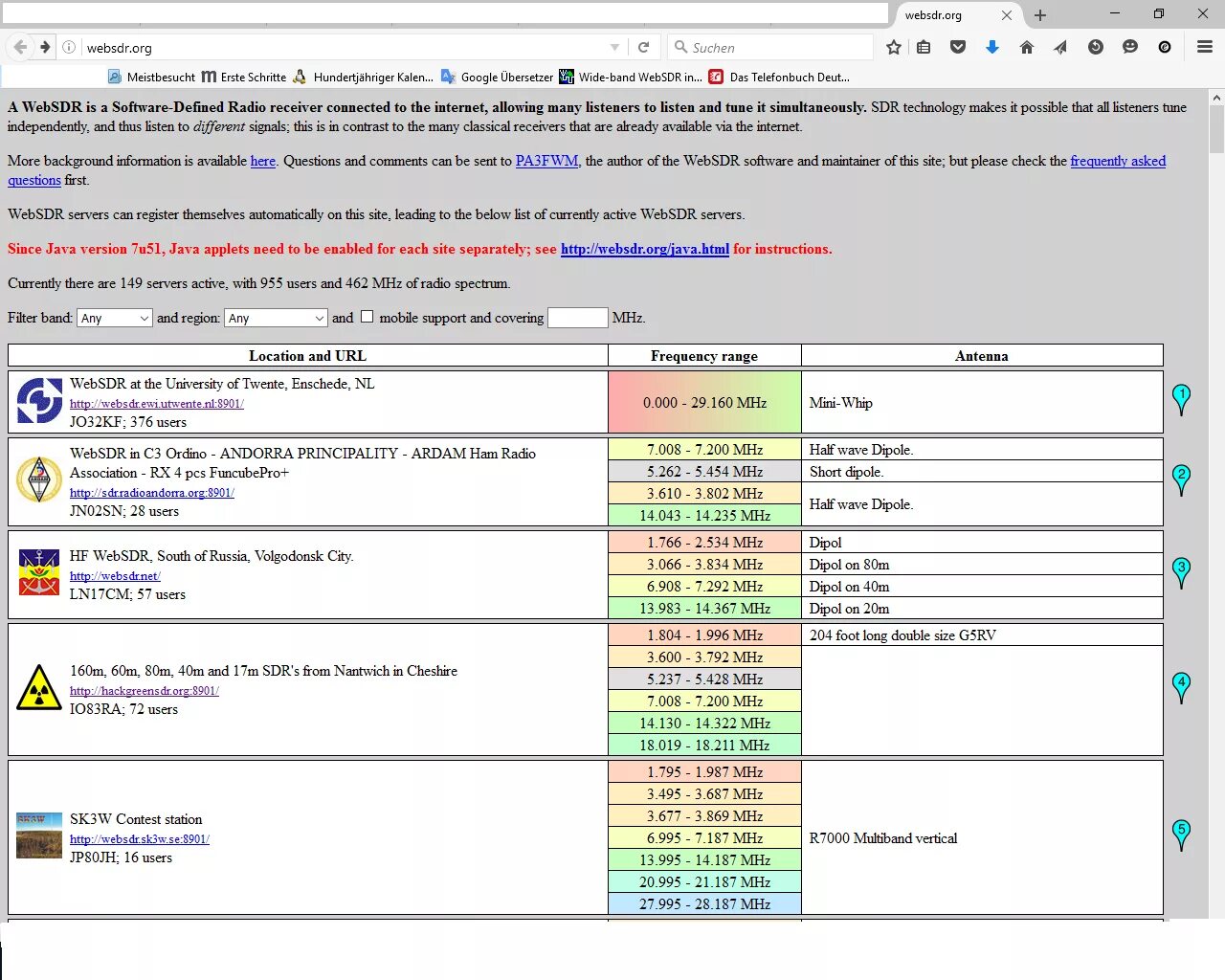1225x980 pixels.
Task: Go to home page icon
Action: click(1027, 47)
